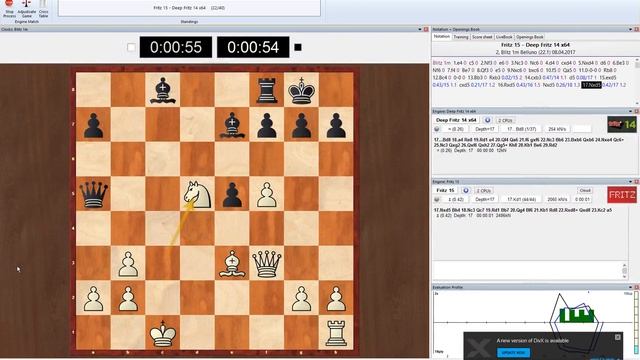Open the Fritz 15 engine pane dropdown arrow
640x360 pixels.
pos(630,181)
